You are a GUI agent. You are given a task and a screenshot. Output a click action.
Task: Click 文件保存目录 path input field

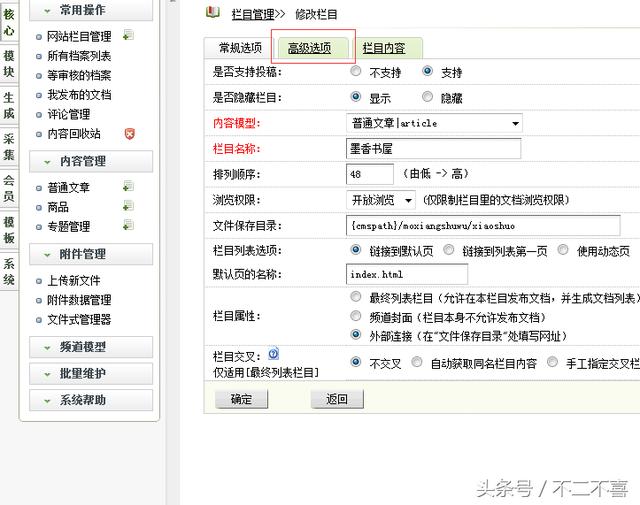pyautogui.click(x=483, y=226)
